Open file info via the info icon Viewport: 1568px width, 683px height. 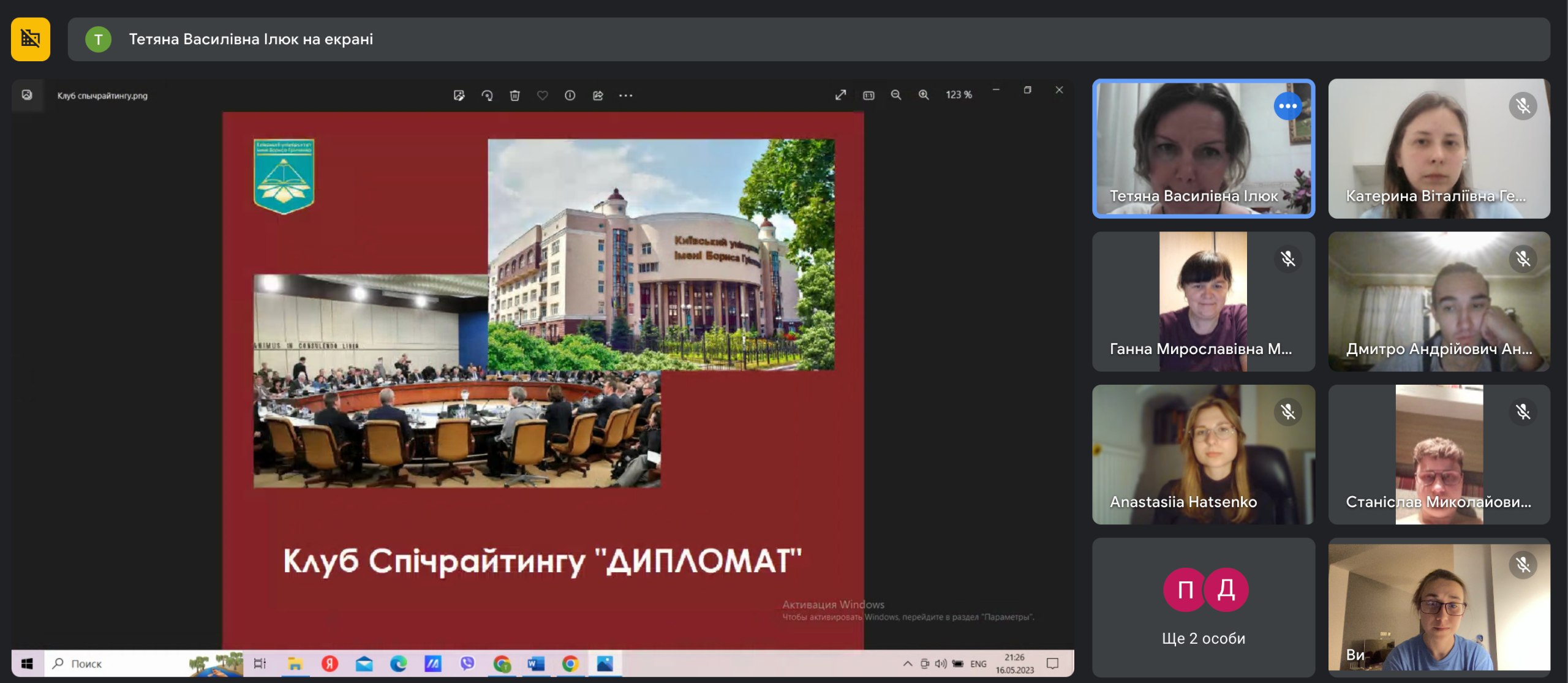point(570,96)
